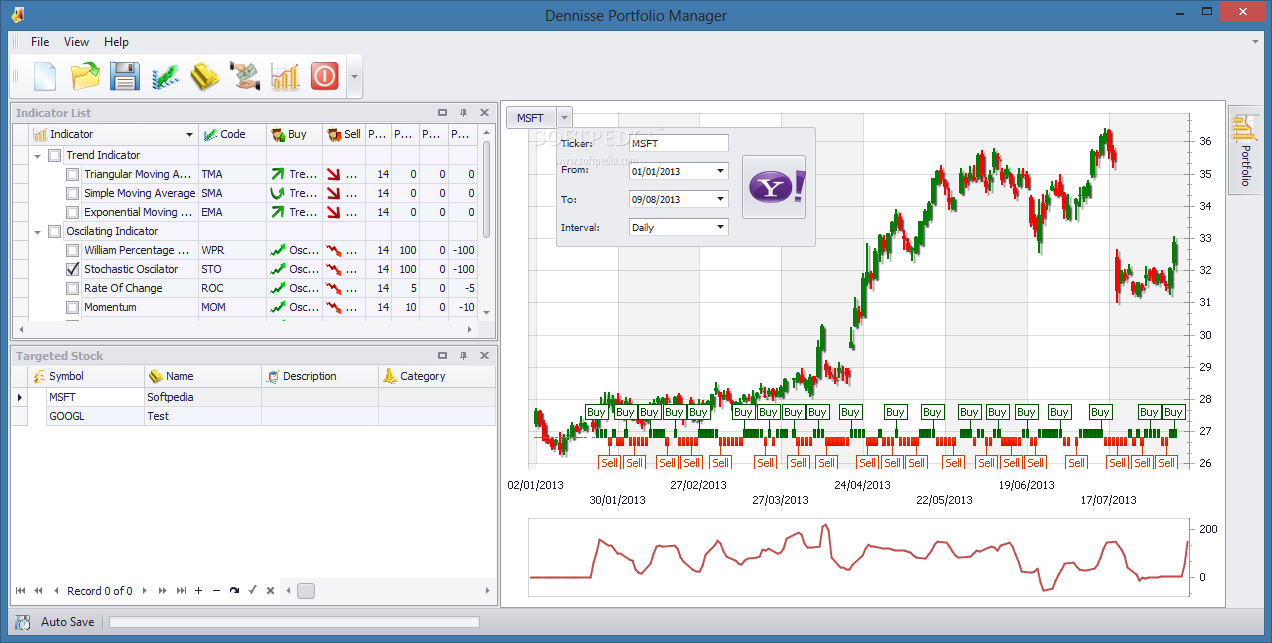Screen dimensions: 1272x643
Task: Go to first record in navigator
Action: pos(21,591)
